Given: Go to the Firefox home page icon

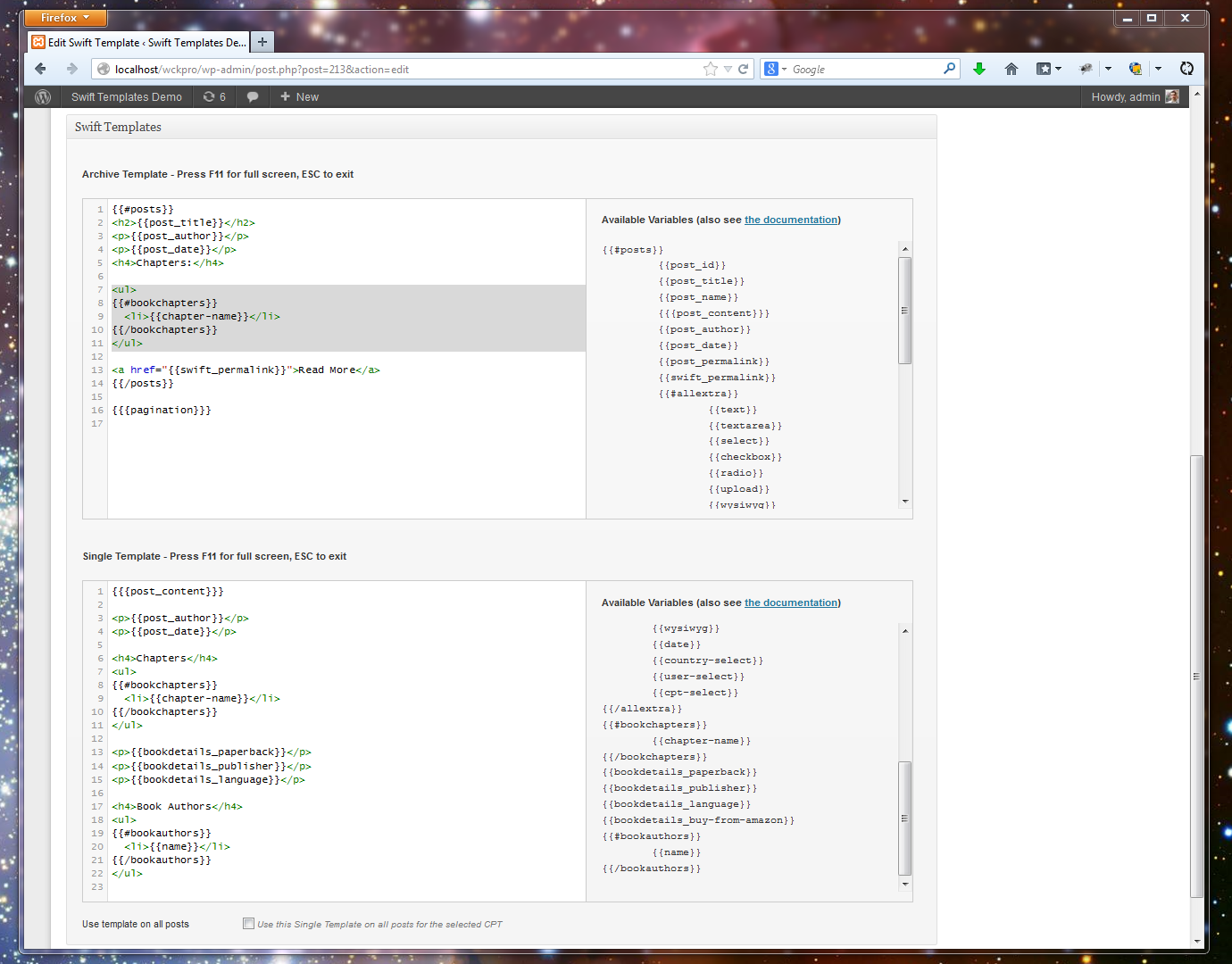Looking at the screenshot, I should coord(1011,69).
